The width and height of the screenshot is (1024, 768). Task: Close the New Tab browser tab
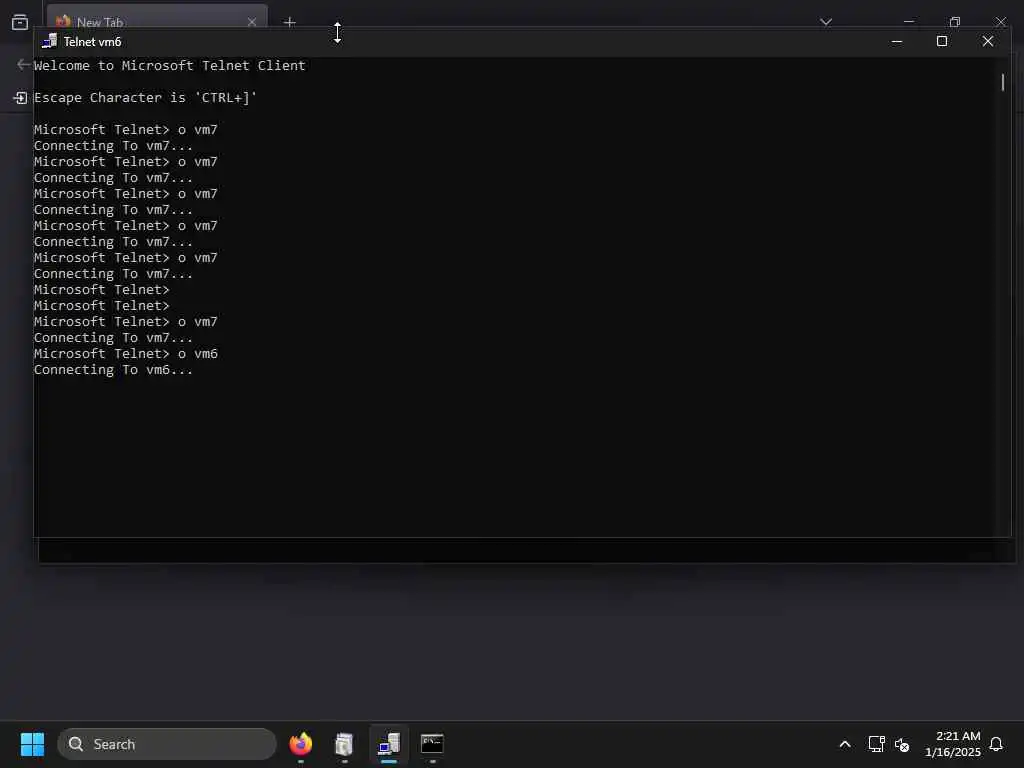coord(251,22)
